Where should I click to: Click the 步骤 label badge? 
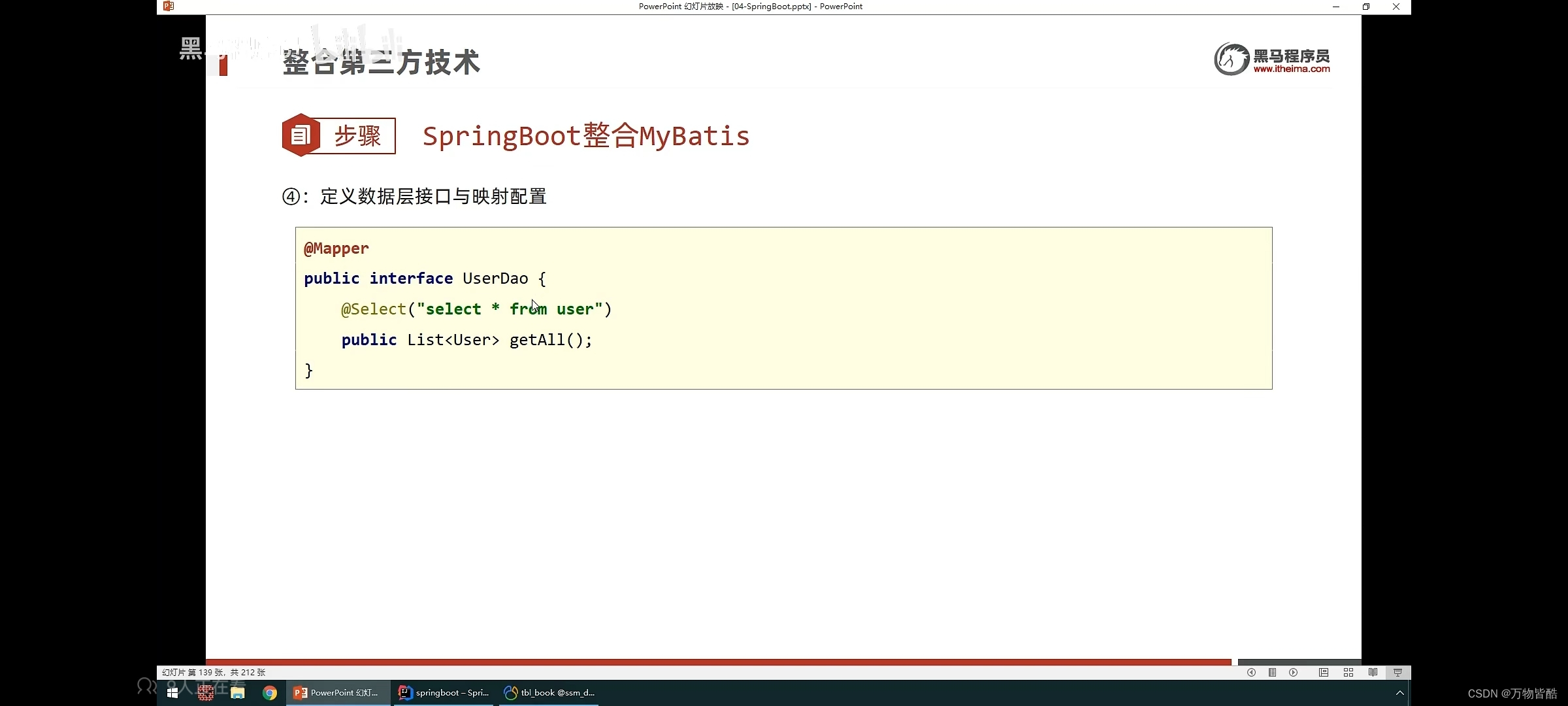click(338, 135)
